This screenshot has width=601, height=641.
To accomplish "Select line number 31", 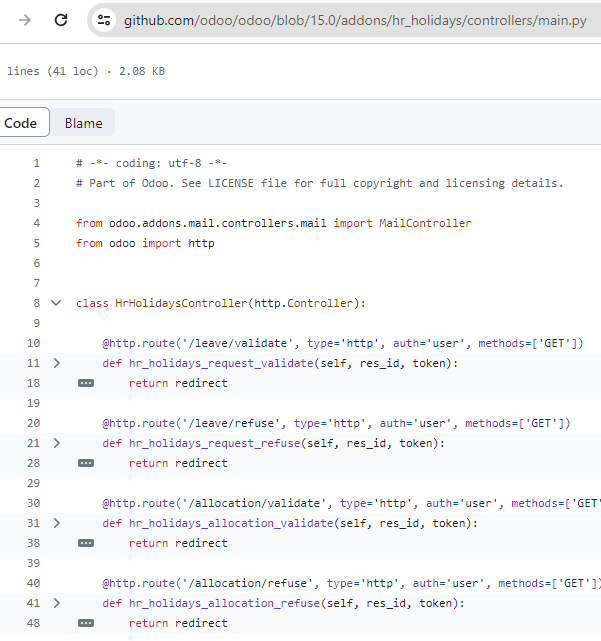I will [34, 523].
